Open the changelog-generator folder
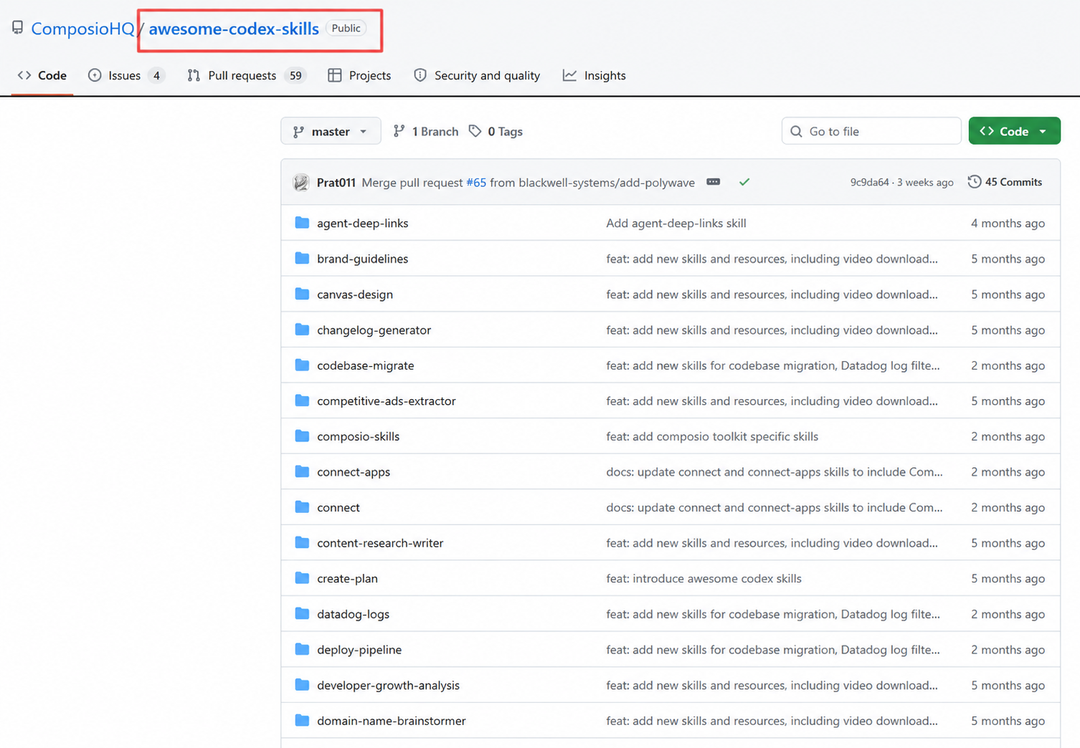 [x=374, y=330]
